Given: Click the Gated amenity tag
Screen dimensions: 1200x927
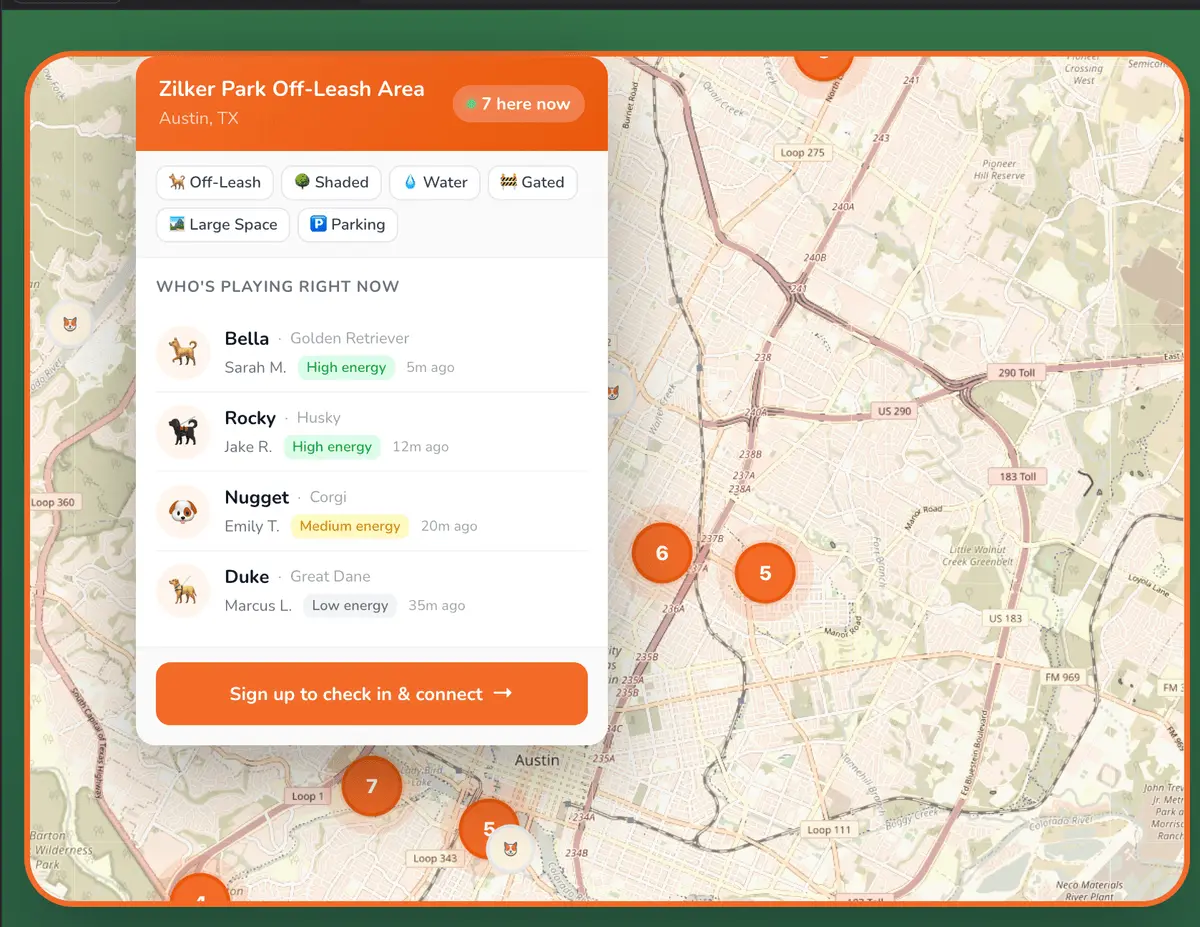Looking at the screenshot, I should [533, 182].
